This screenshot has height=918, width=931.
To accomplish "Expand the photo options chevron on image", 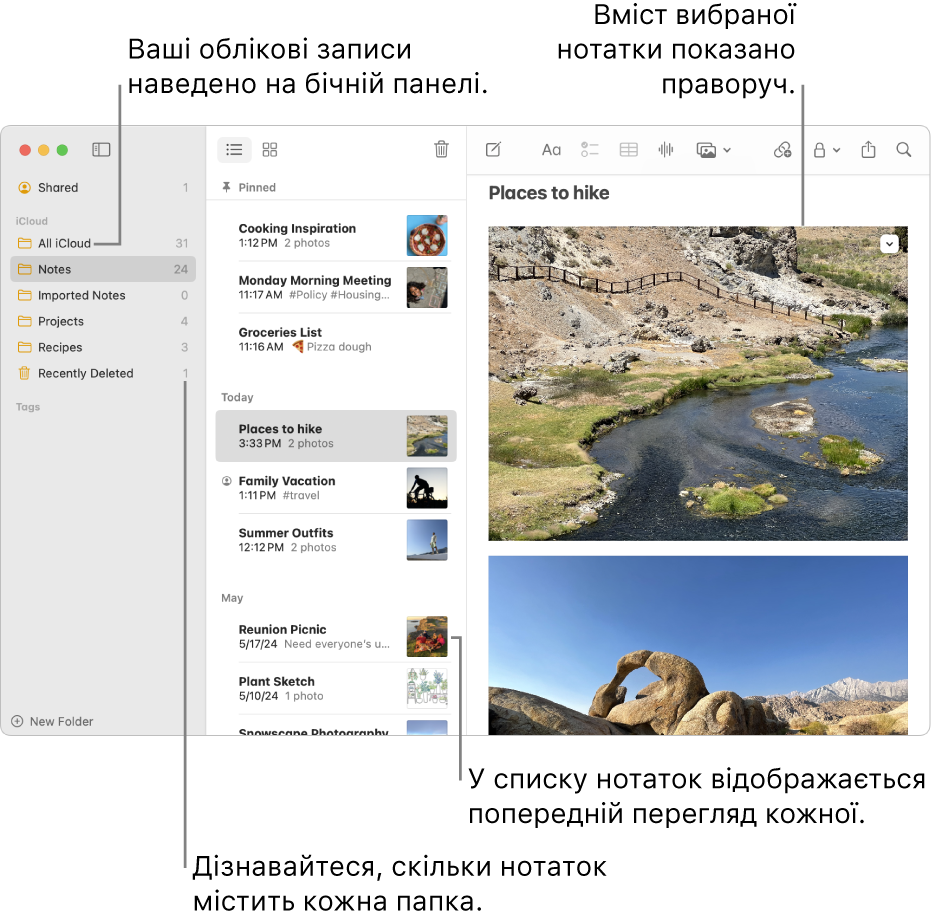I will point(890,244).
